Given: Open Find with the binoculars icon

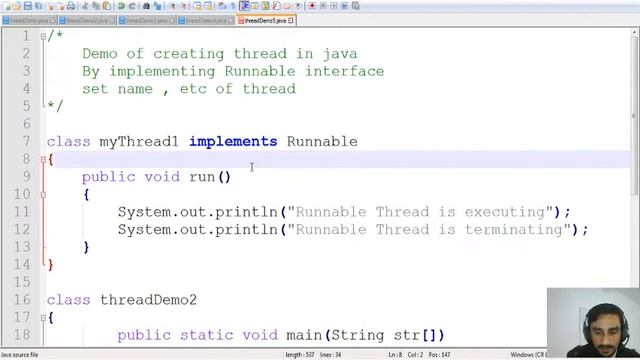Looking at the screenshot, I should [x=147, y=6].
